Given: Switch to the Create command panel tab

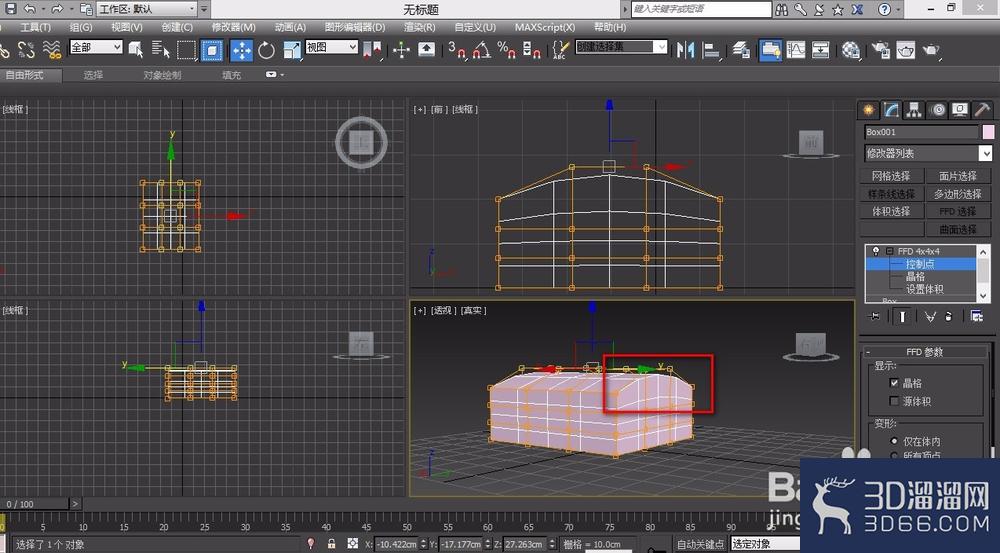Looking at the screenshot, I should (x=868, y=110).
